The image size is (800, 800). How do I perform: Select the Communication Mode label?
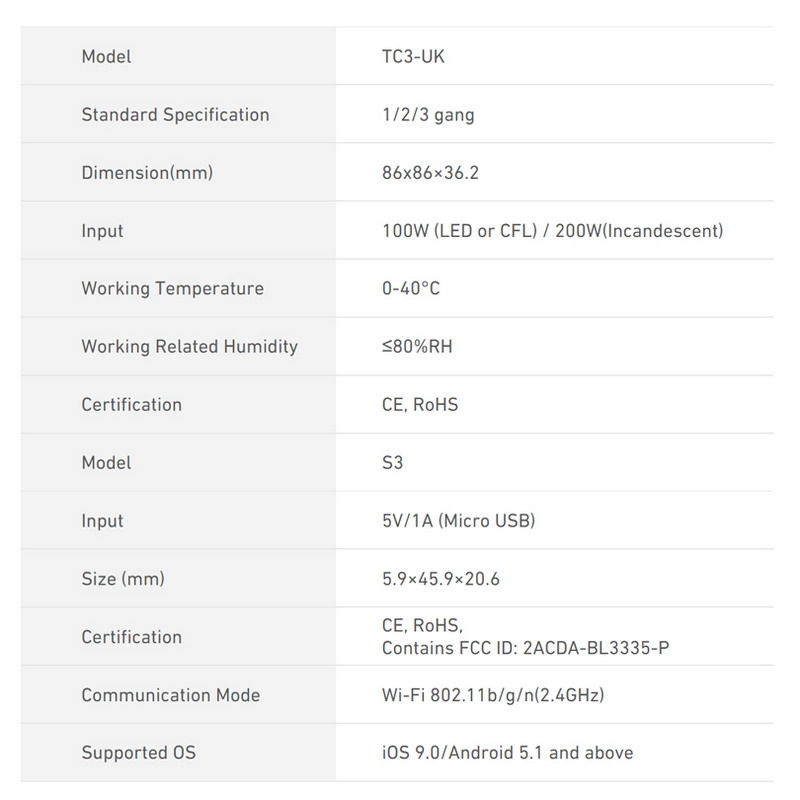pos(171,695)
